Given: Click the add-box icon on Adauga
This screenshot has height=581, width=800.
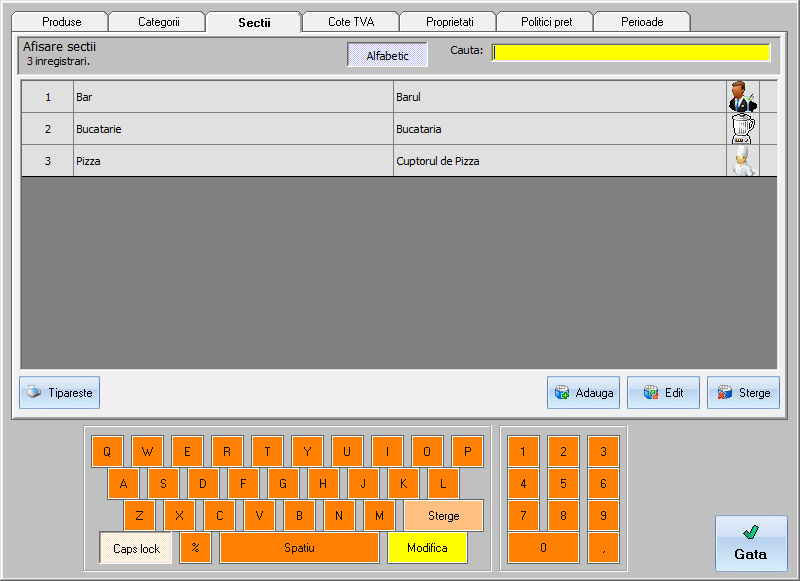Looking at the screenshot, I should click(562, 392).
